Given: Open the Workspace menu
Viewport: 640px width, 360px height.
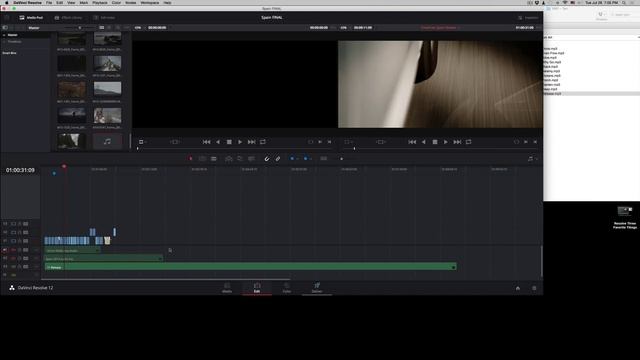Looking at the screenshot, I should (x=150, y=2).
